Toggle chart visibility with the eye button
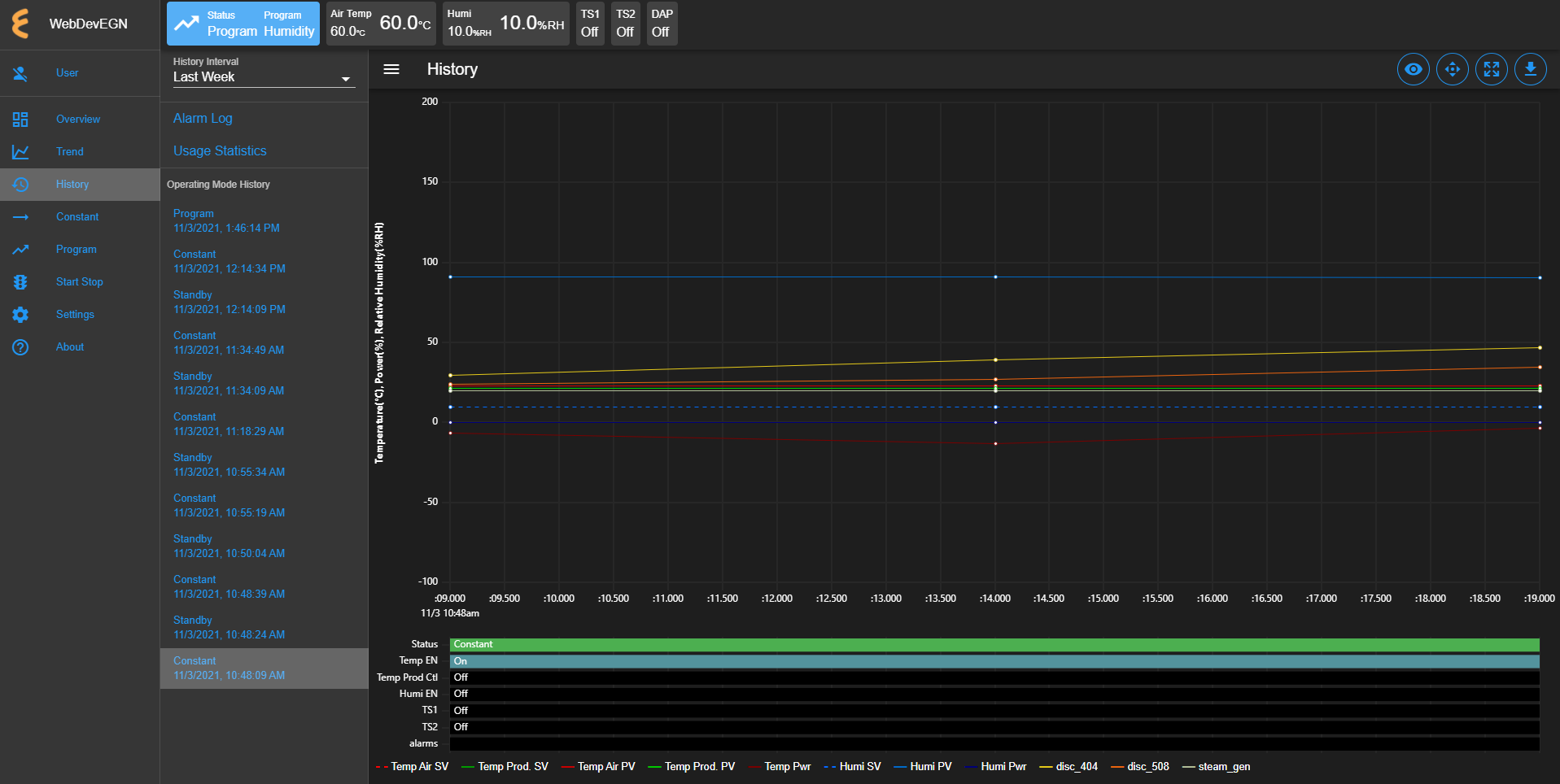The image size is (1560, 784). coord(1414,69)
